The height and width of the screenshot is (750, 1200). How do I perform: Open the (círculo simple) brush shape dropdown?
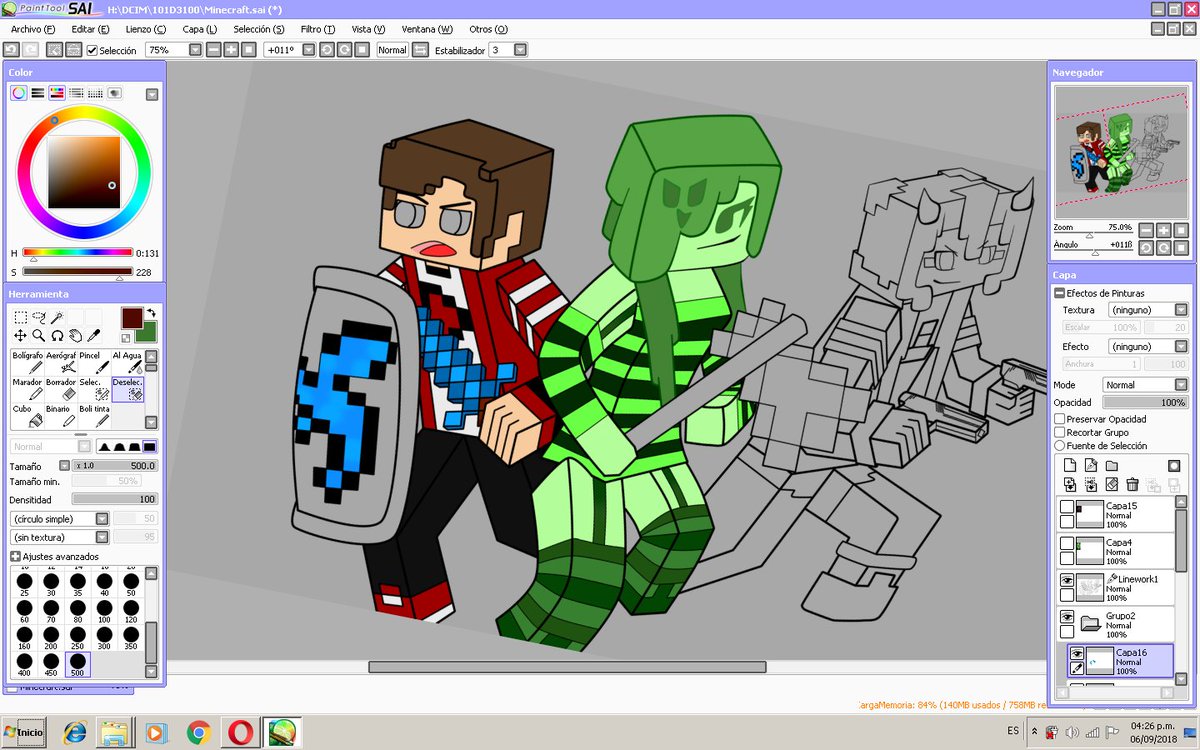click(x=102, y=519)
